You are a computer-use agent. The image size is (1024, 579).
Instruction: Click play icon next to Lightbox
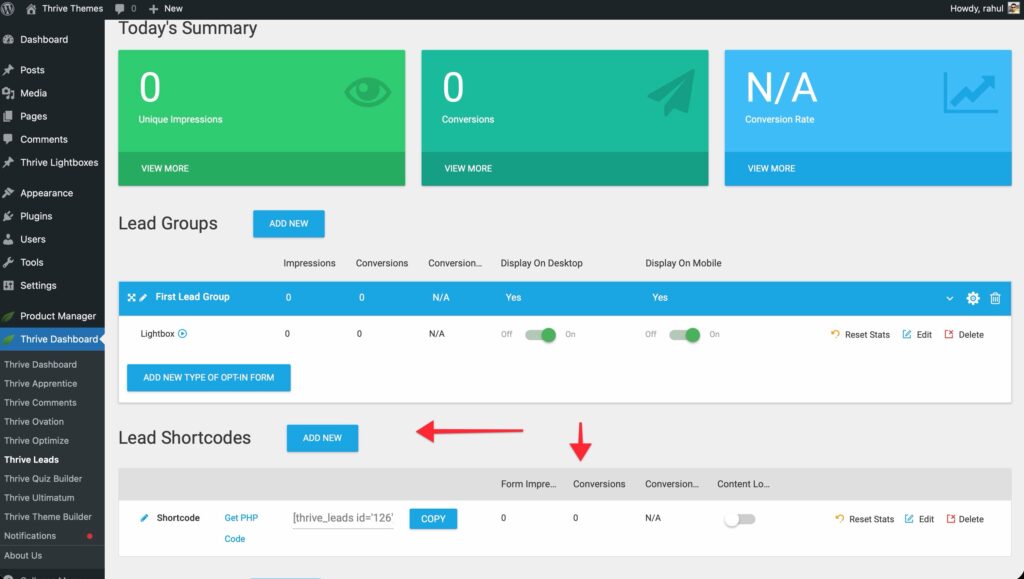(182, 334)
